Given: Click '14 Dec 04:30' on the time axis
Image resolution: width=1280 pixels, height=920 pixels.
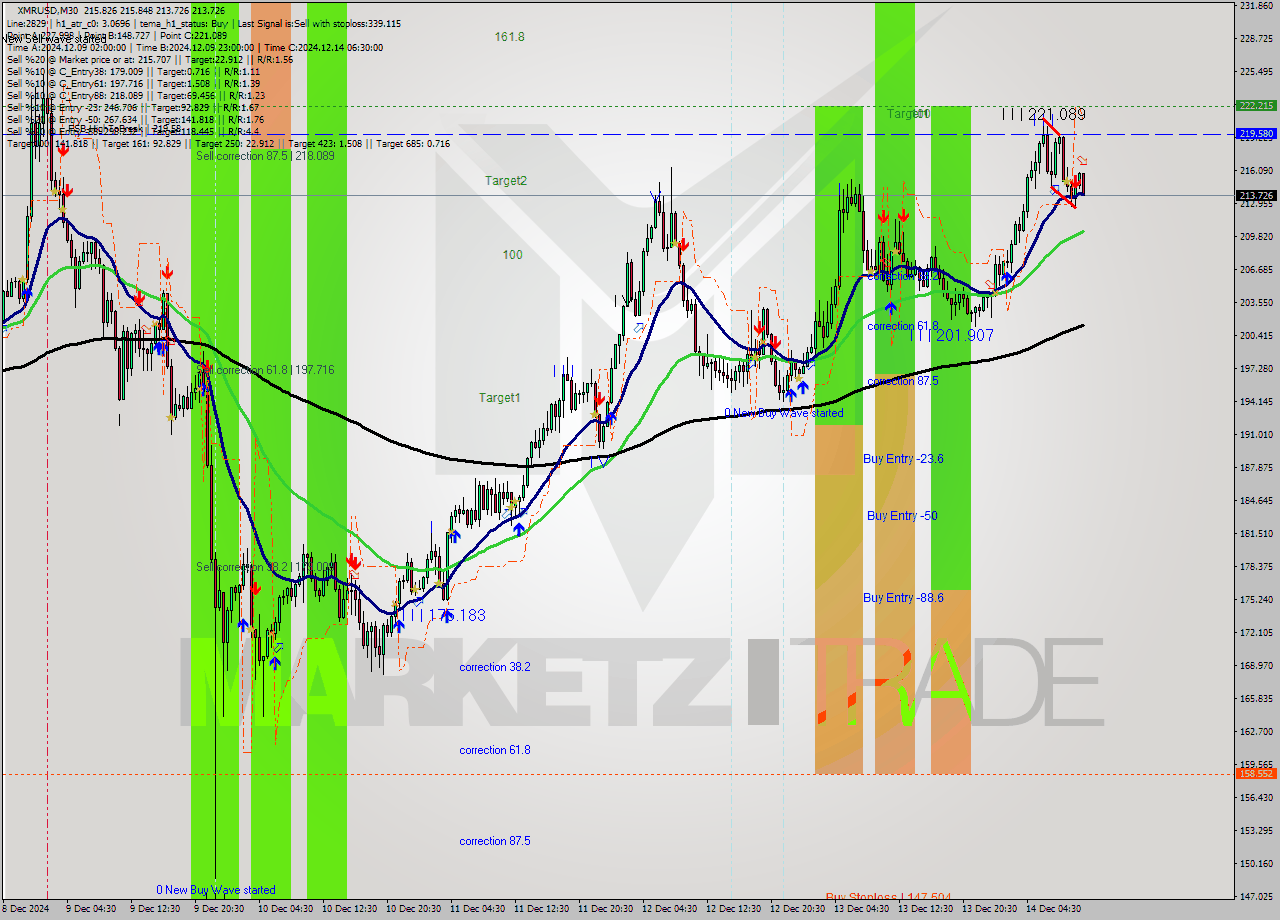Looking at the screenshot, I should tap(1053, 909).
